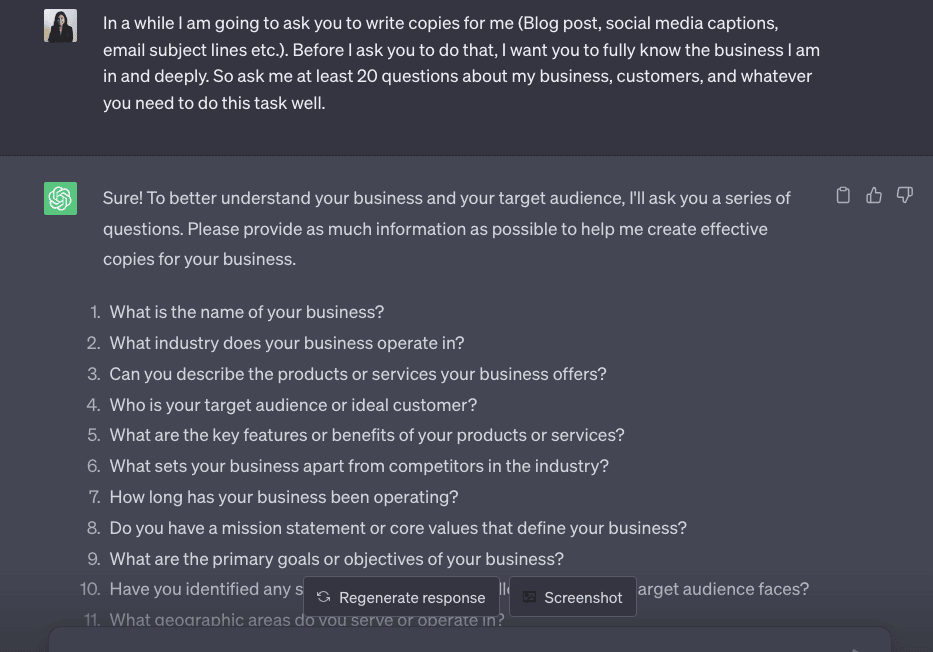The height and width of the screenshot is (652, 933).
Task: Focus the message input box at bottom
Action: click(x=450, y=640)
